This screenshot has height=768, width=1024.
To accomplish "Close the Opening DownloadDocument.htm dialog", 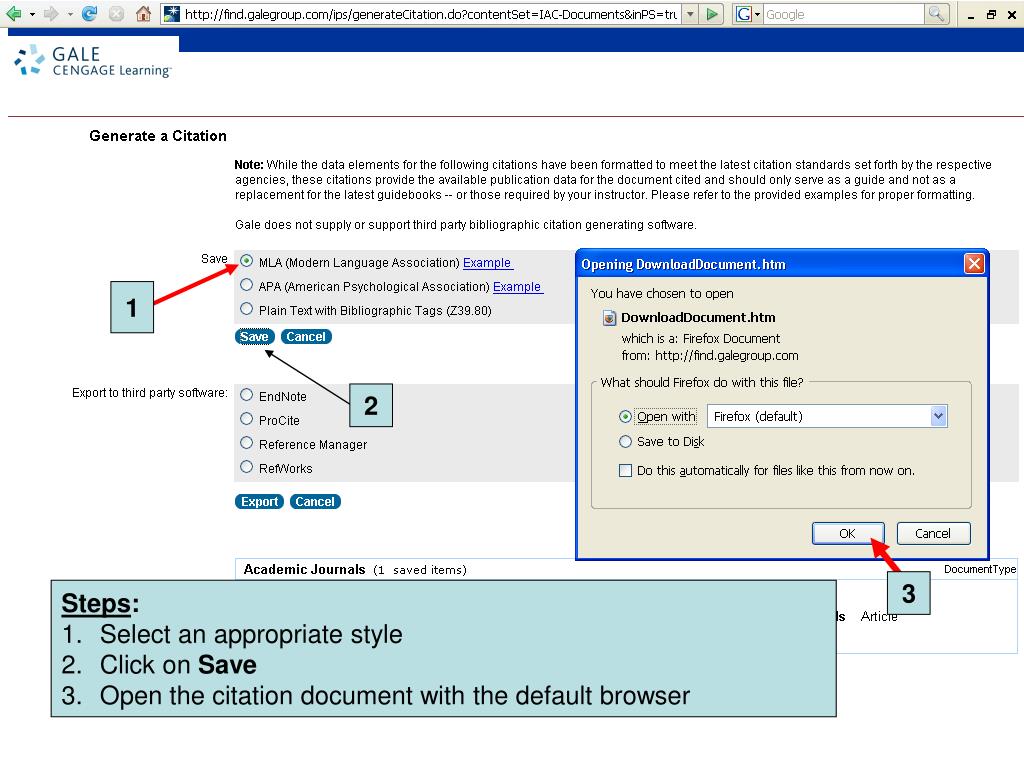I will pos(974,264).
